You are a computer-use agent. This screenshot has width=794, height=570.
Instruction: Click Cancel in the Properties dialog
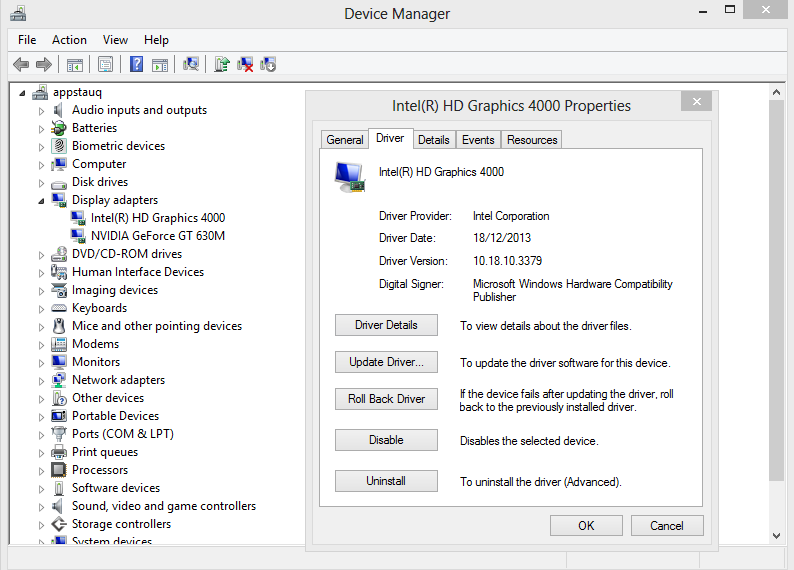(666, 525)
